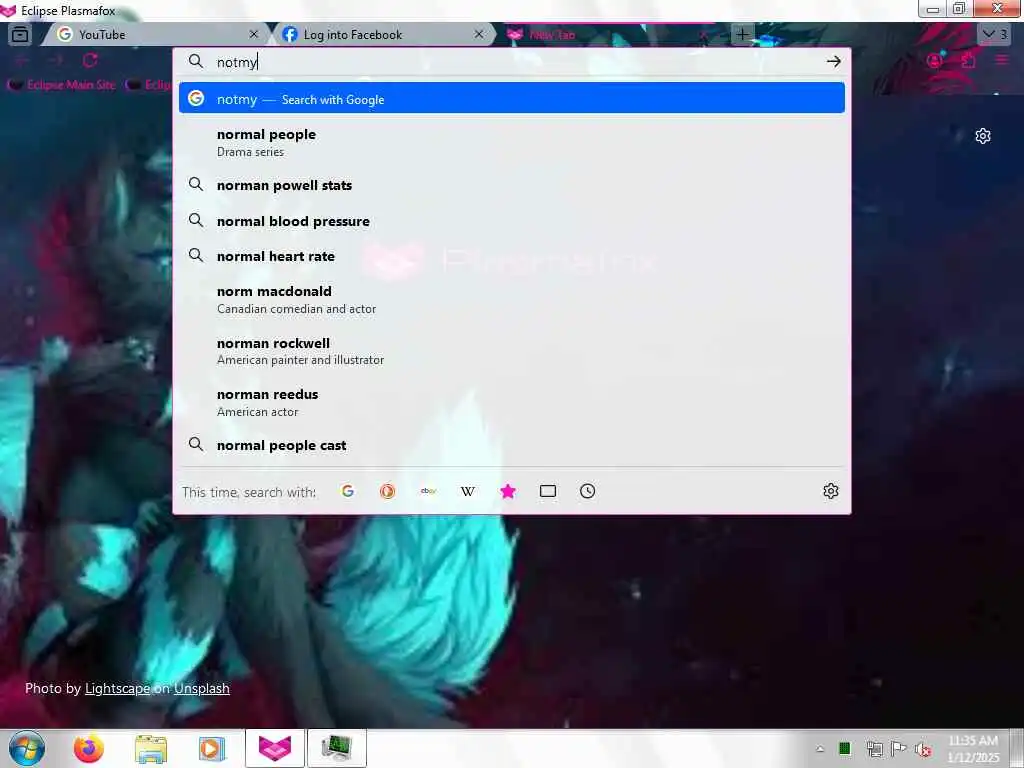The width and height of the screenshot is (1024, 768).
Task: Search this time with DuckDuckGo icon
Action: 387,491
